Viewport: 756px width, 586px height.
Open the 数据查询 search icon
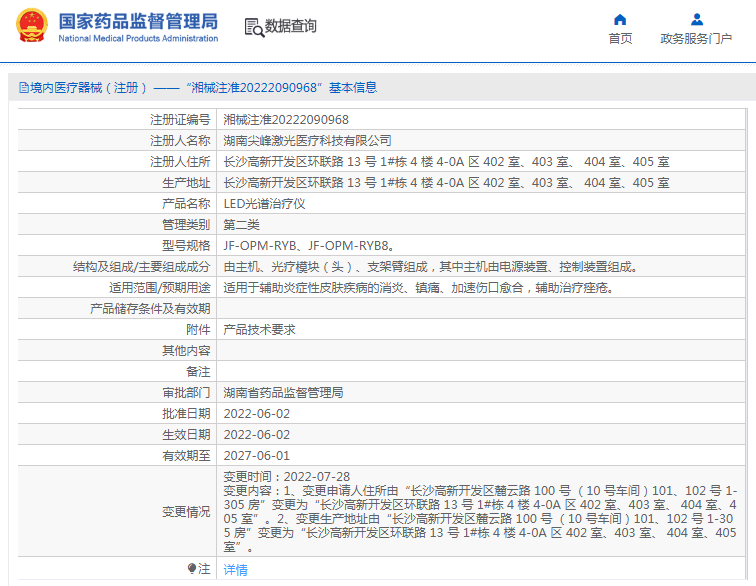(254, 27)
